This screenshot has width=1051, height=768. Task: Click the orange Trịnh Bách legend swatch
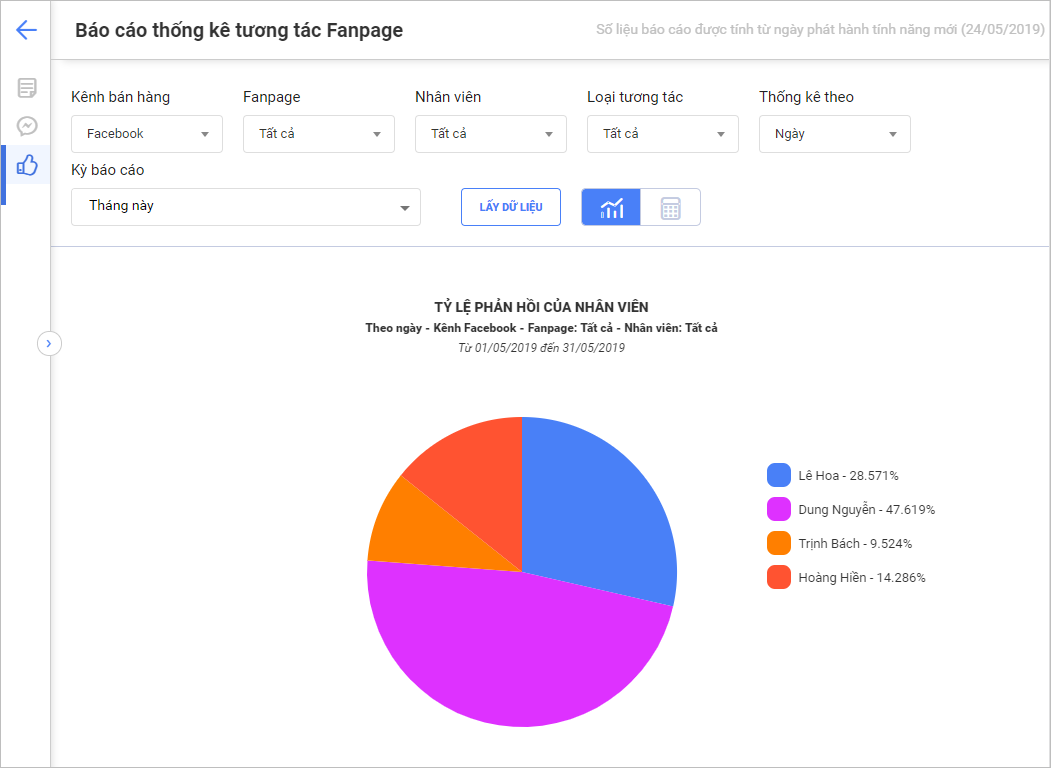click(779, 544)
